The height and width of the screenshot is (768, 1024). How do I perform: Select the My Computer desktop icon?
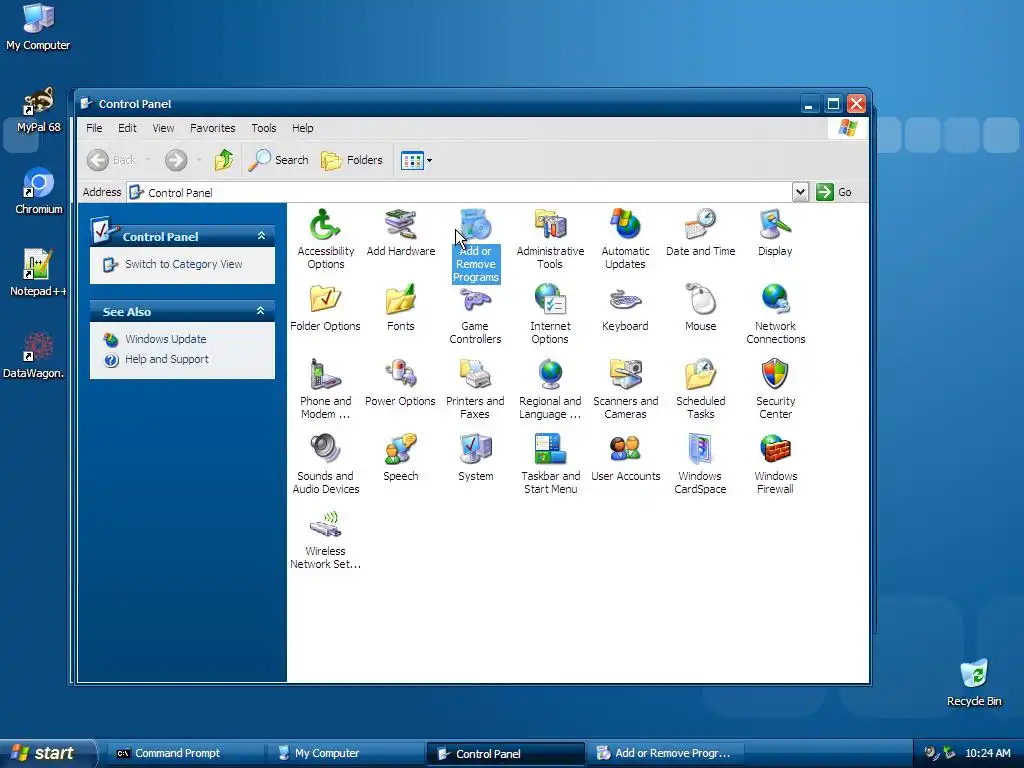38,27
